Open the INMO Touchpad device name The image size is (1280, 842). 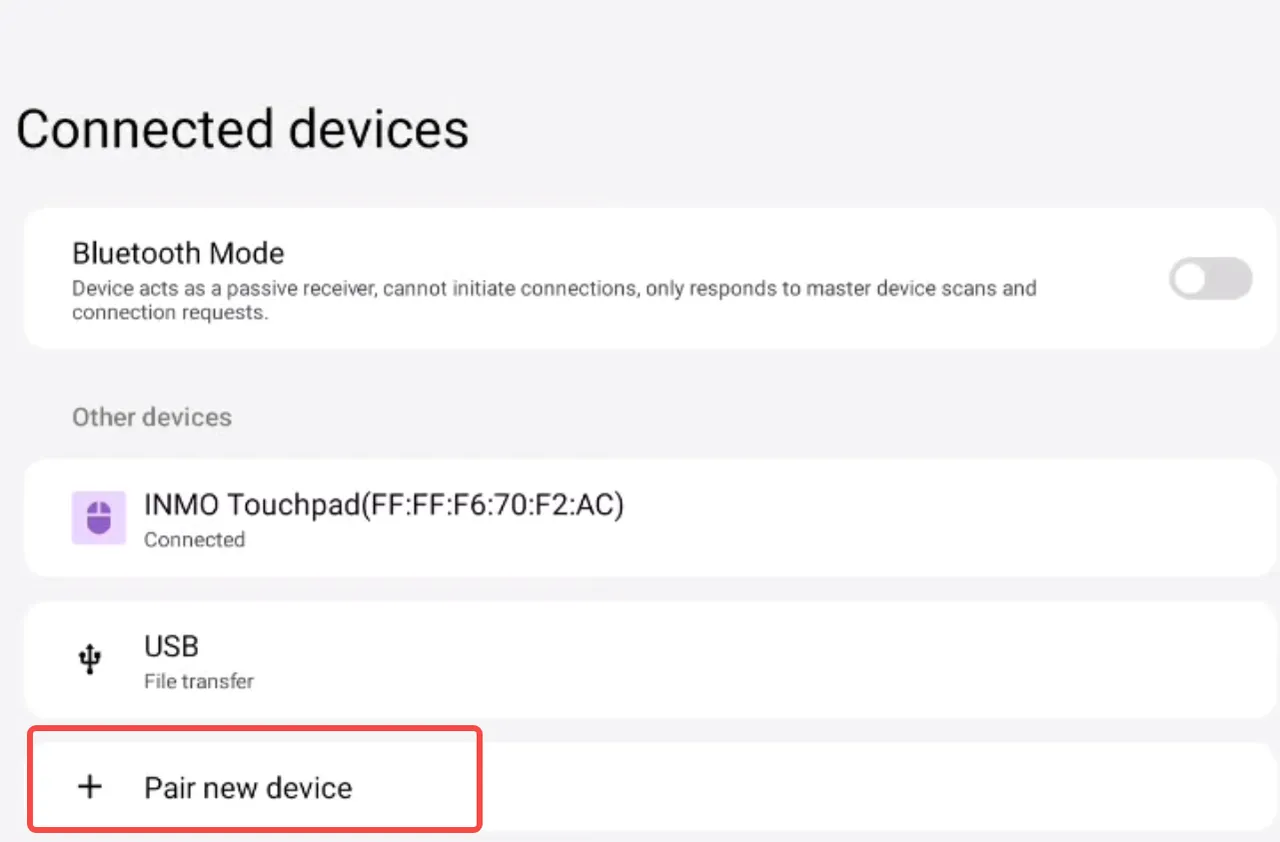[x=383, y=505]
